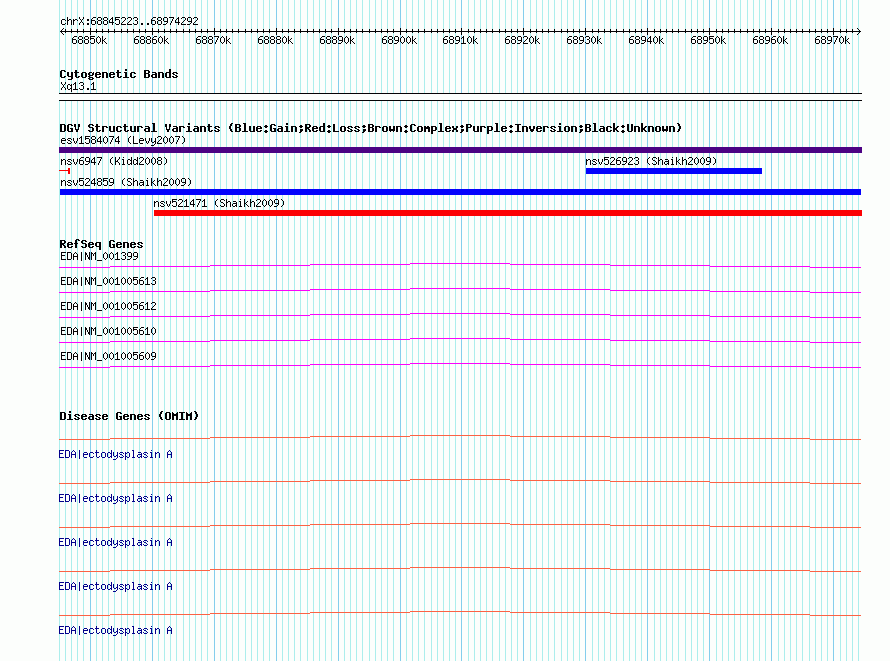Select the long blue nsv524859 gain bar
The height and width of the screenshot is (661, 890).
pyautogui.click(x=460, y=192)
